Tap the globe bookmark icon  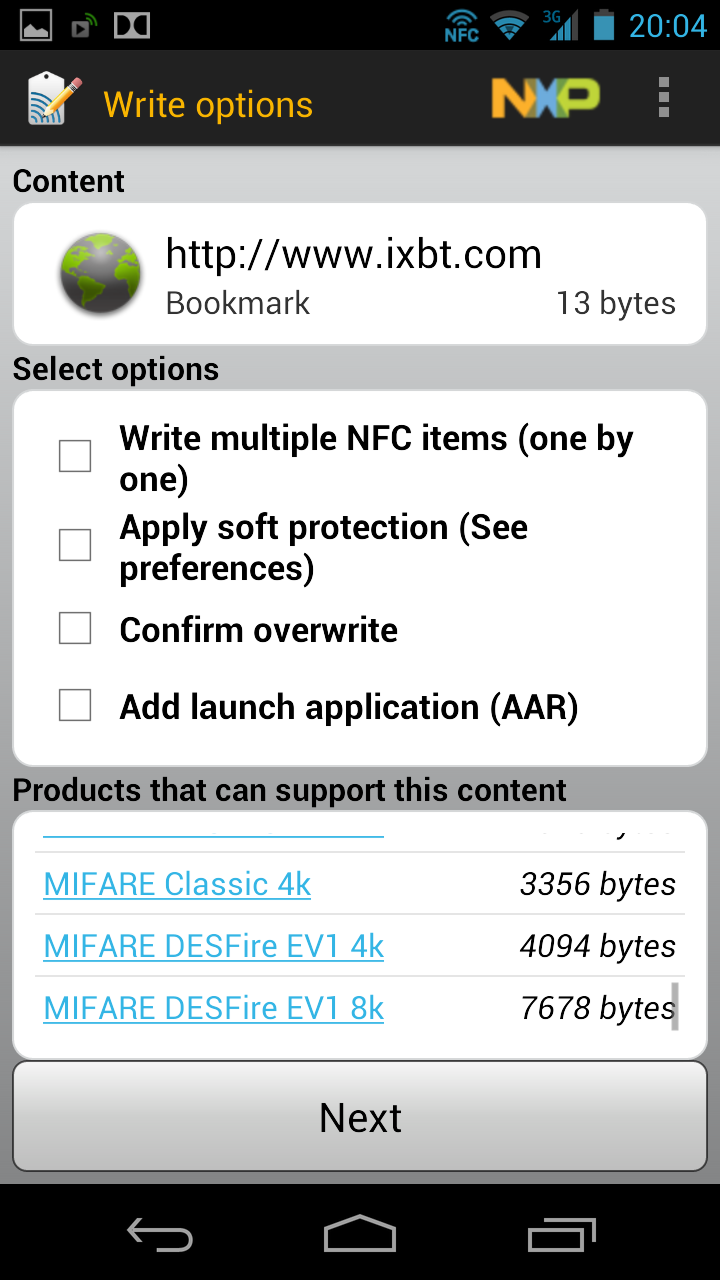point(100,274)
